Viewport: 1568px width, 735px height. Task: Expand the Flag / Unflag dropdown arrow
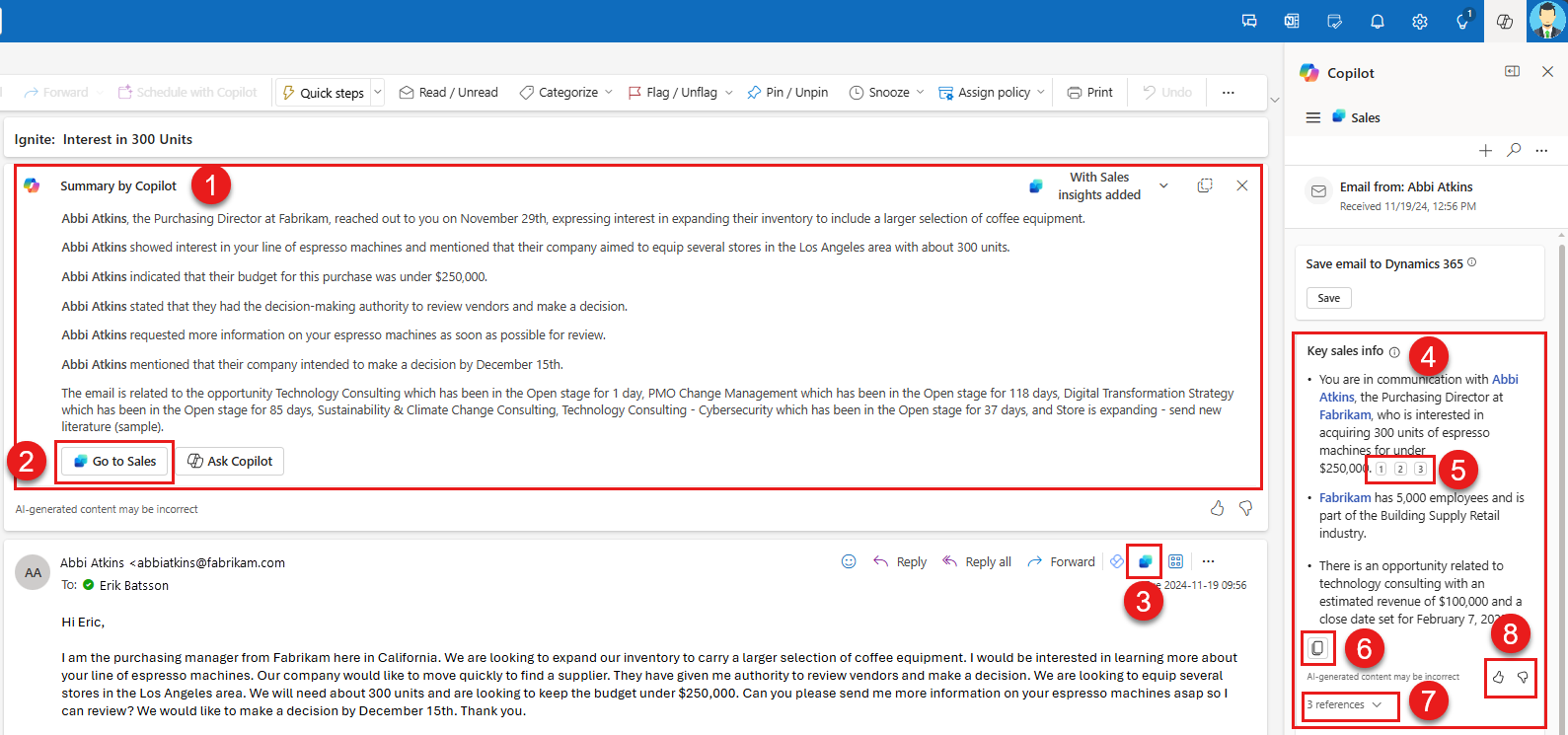pos(729,92)
